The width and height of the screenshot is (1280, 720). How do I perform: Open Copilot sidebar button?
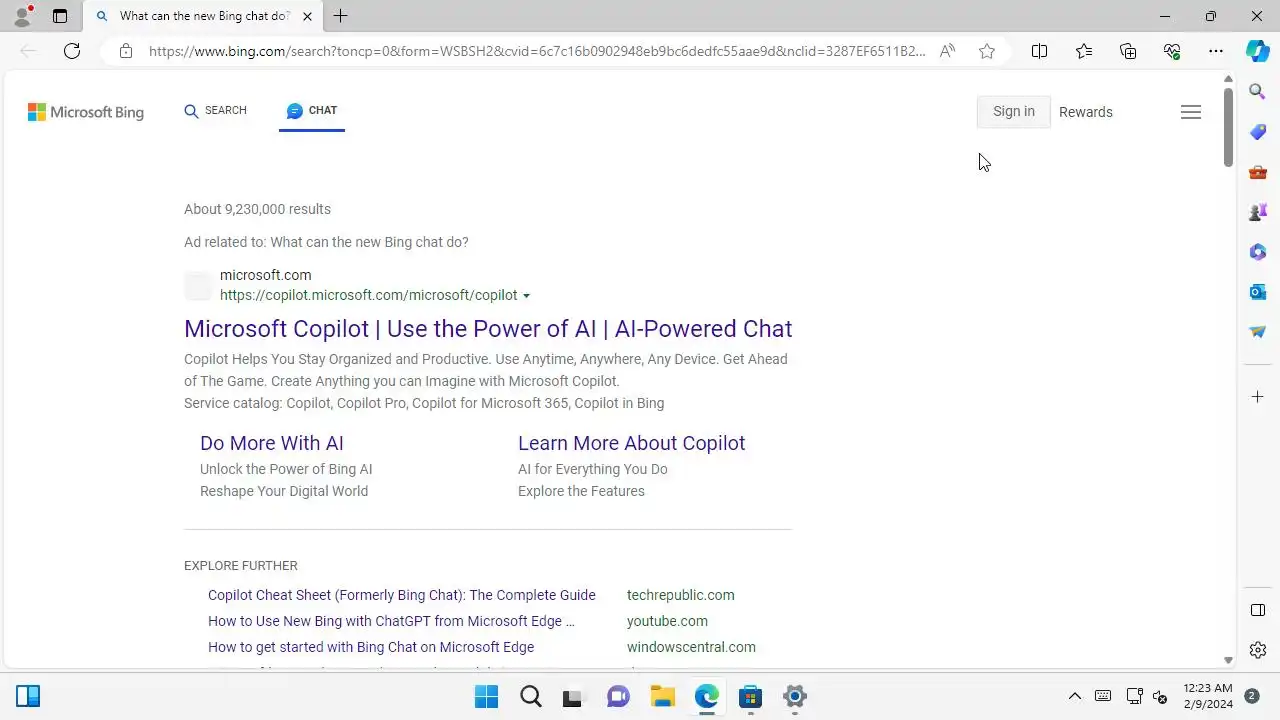pyautogui.click(x=1258, y=51)
